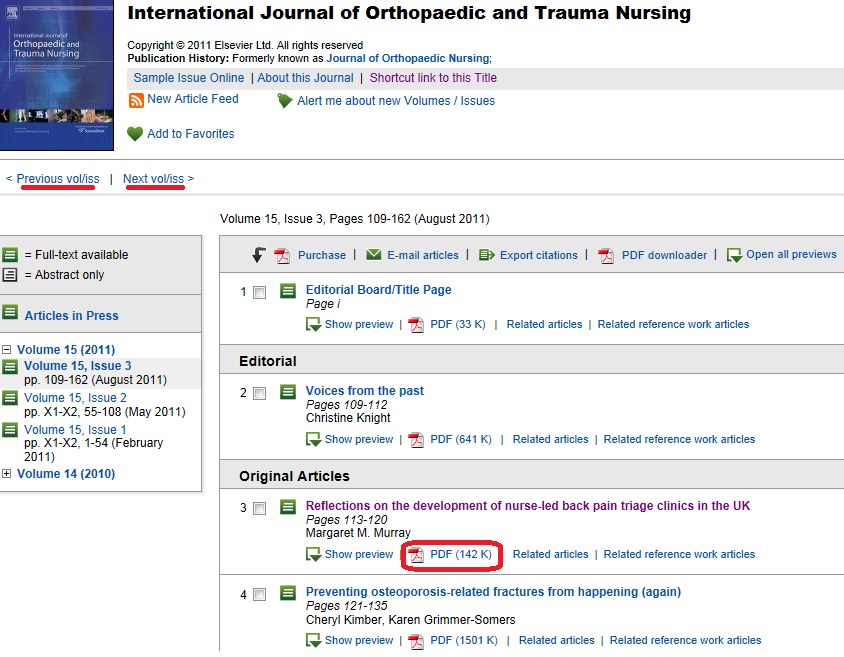The width and height of the screenshot is (844, 657).
Task: Click Show preview icon under Voices from the past
Action: tap(313, 440)
